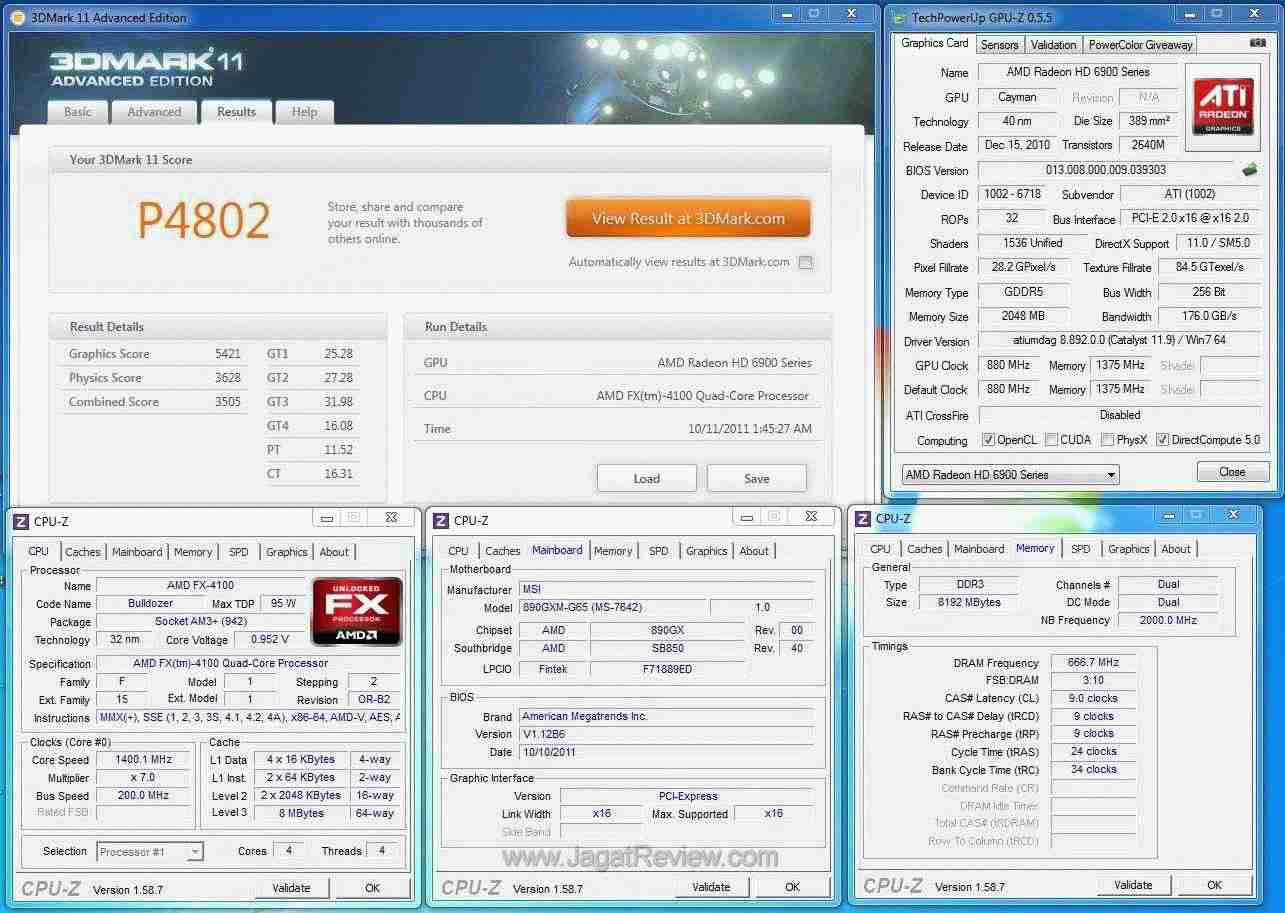
Task: Open the CPU tab in the CPU-Z memory window
Action: pyautogui.click(x=880, y=549)
